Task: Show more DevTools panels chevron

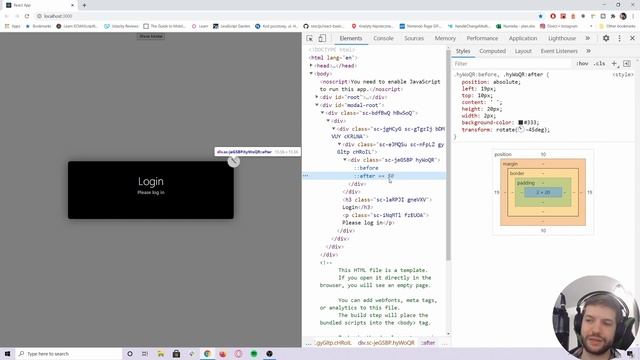Action: point(588,38)
